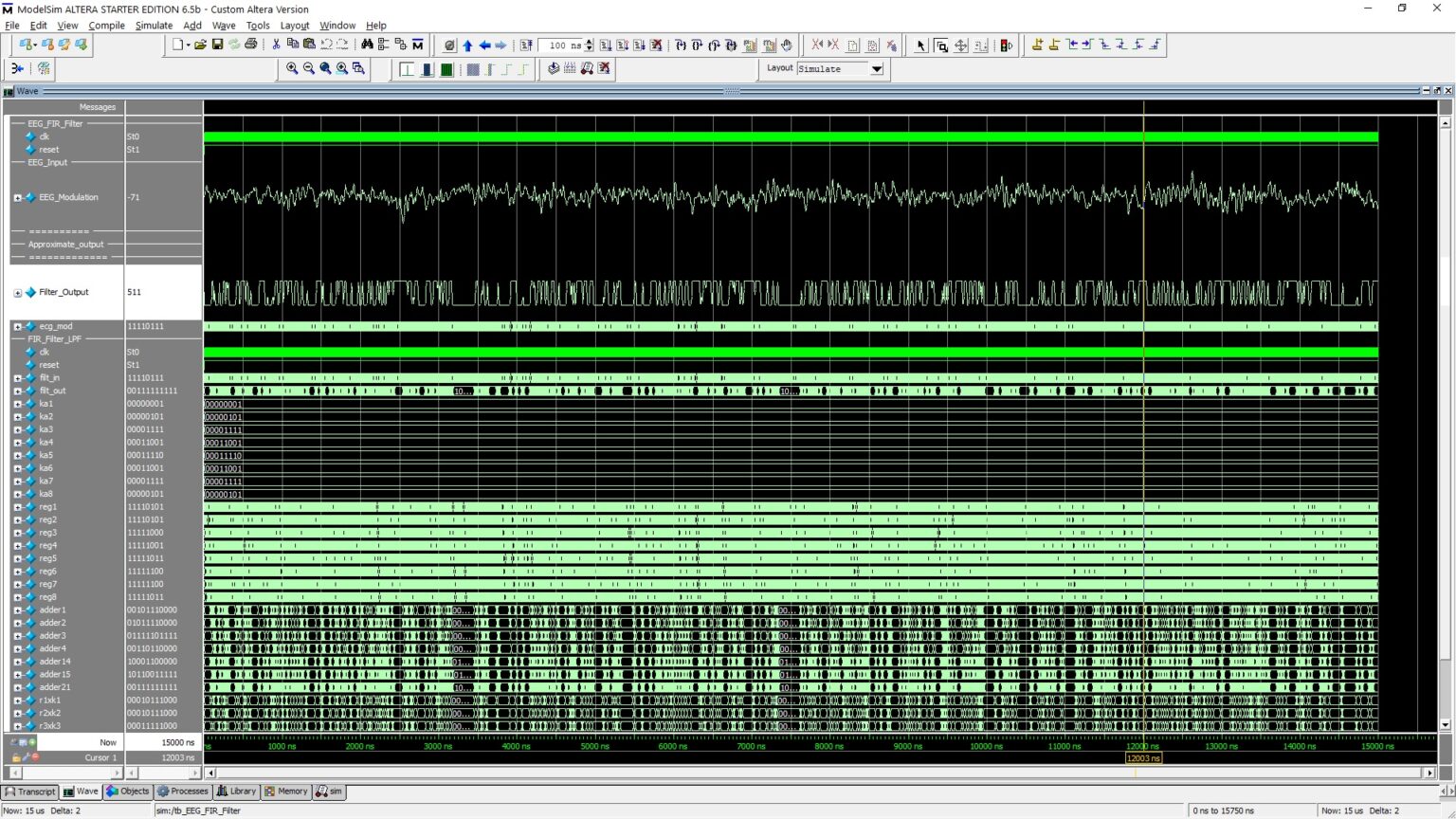Click the Save floppy disk icon
This screenshot has height=819, width=1456.
click(217, 45)
